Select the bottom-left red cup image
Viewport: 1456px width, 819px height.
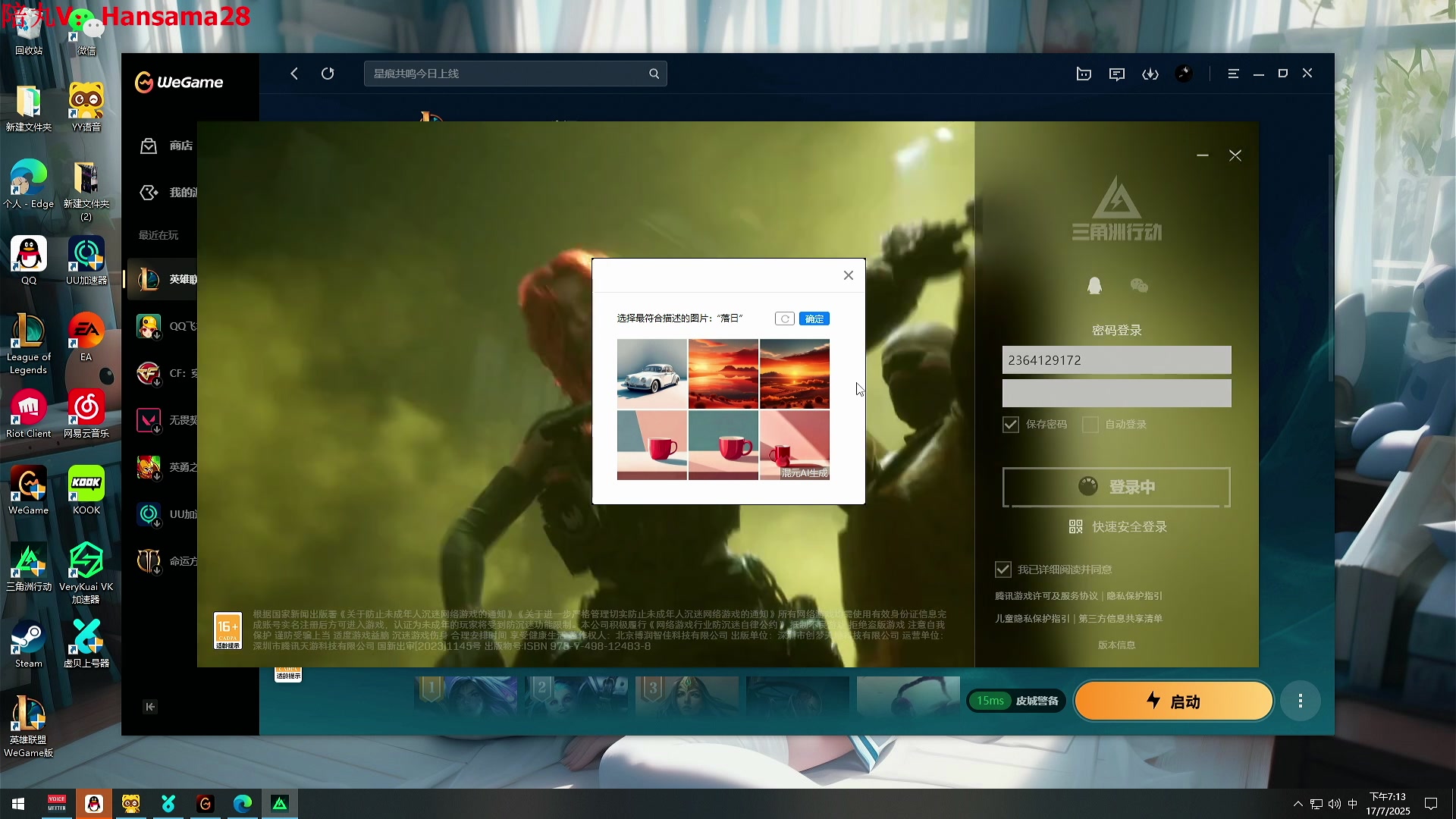(651, 445)
